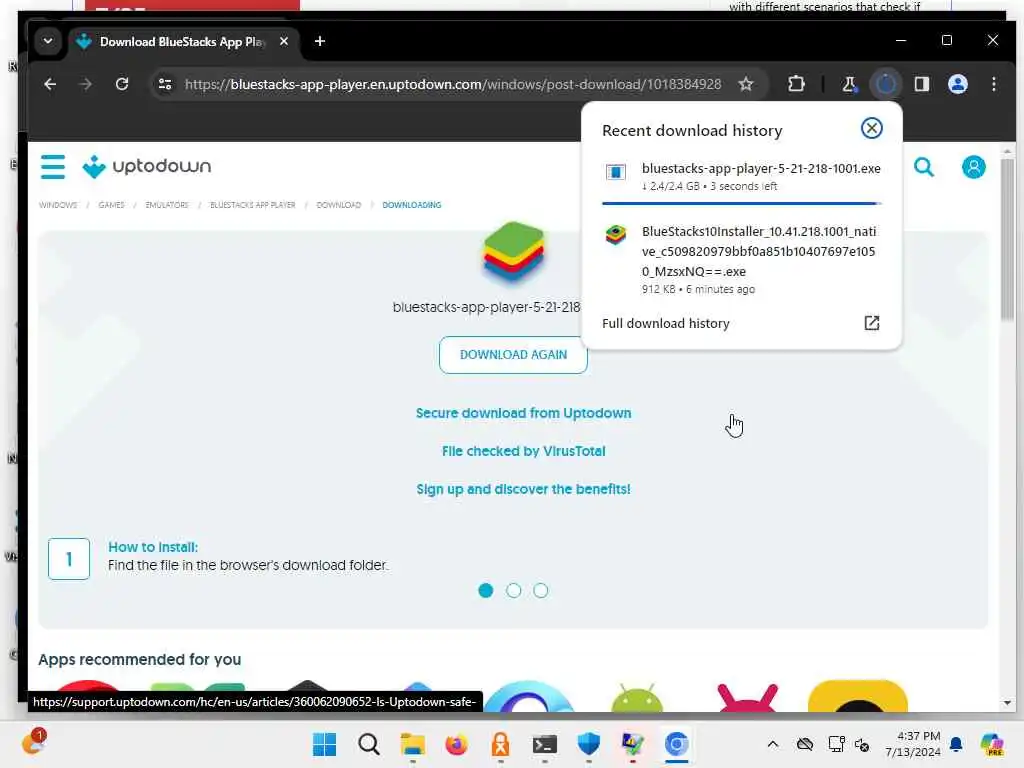Click the page vertical scrollbar thumb
Image resolution: width=1024 pixels, height=768 pixels.
coord(1008,238)
